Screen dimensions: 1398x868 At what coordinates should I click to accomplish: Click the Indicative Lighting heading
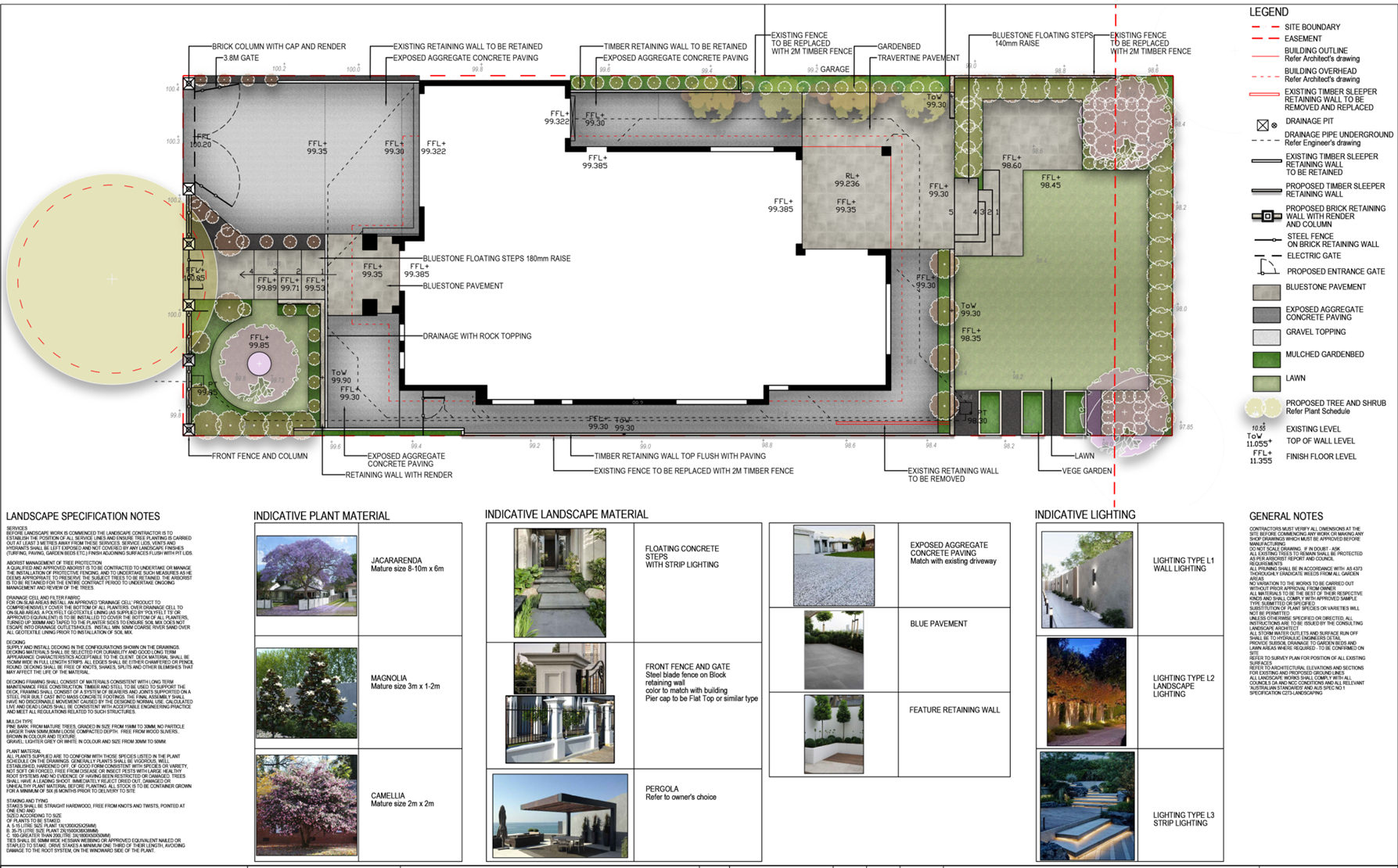(x=1084, y=515)
